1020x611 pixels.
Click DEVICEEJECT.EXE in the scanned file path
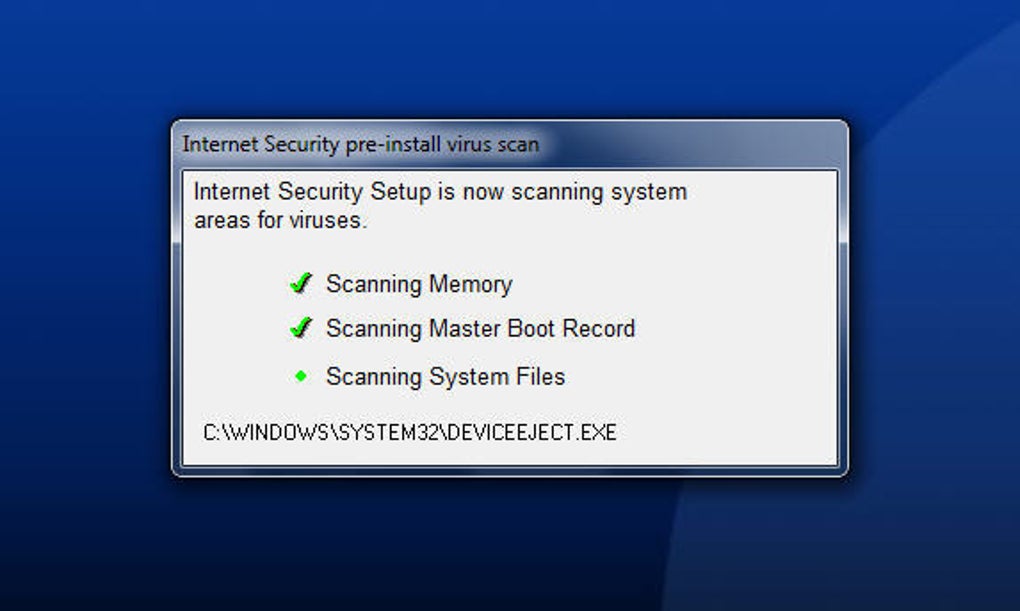(x=532, y=433)
